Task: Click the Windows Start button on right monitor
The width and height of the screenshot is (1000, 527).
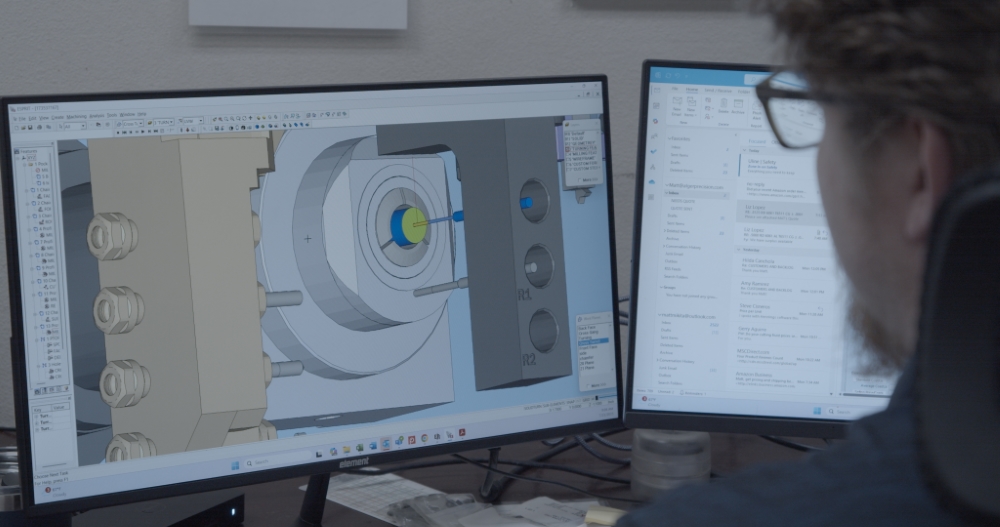Action: 817,411
